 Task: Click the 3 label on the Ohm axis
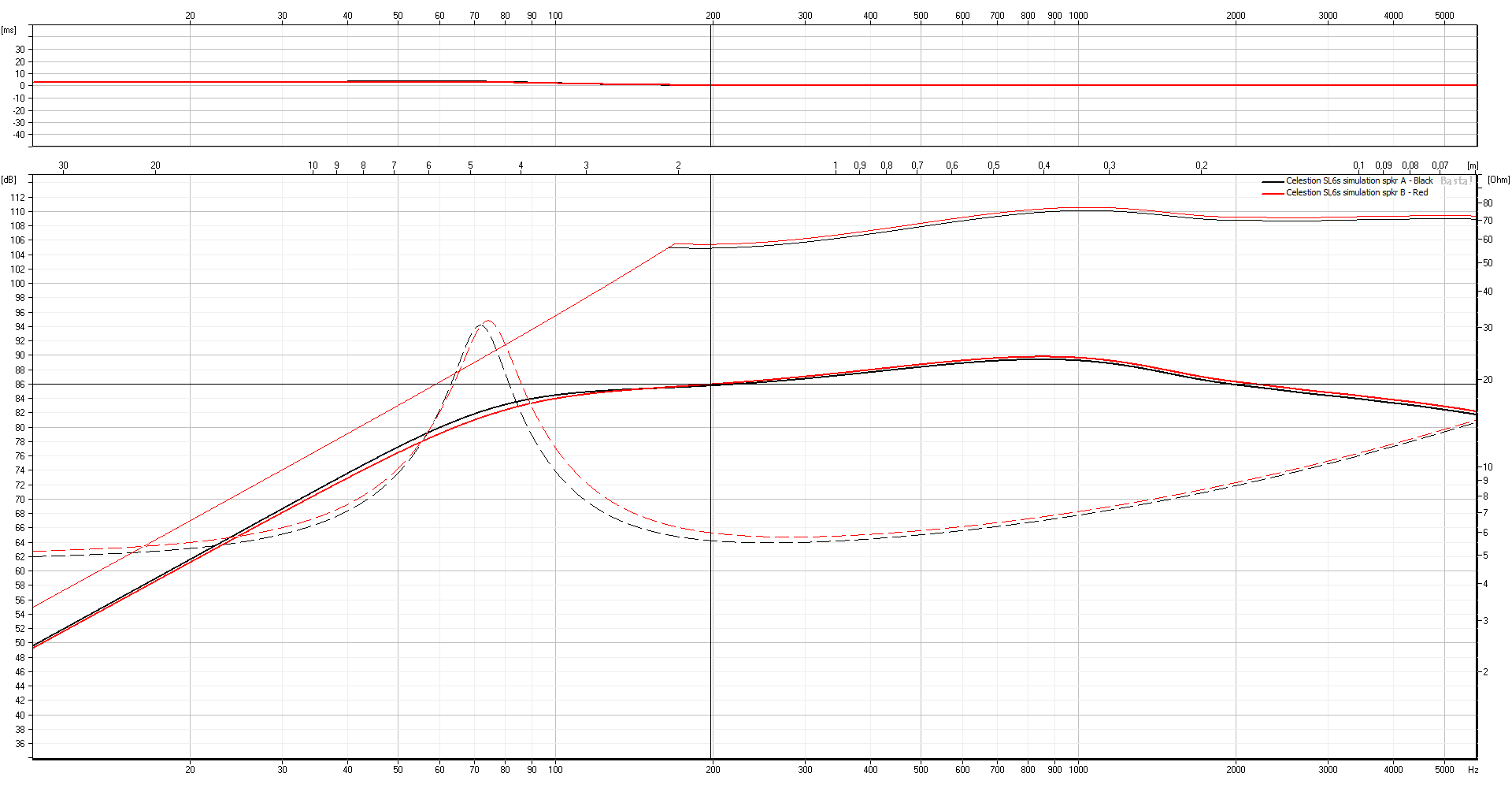tap(1486, 621)
